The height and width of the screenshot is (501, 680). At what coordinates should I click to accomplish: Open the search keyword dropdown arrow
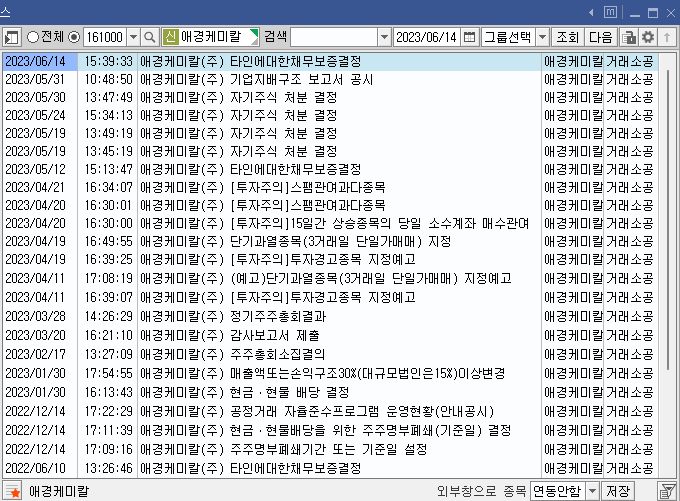[x=384, y=37]
